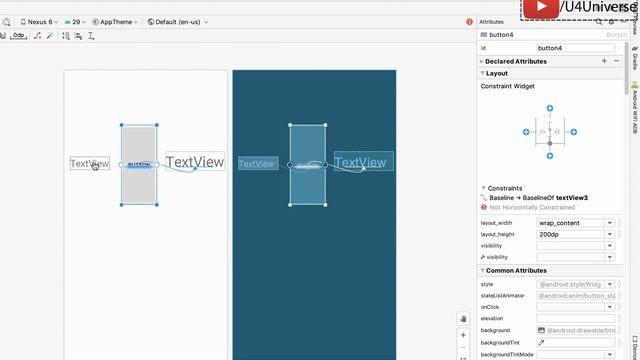Click the design button's right constraint handle
The width and height of the screenshot is (640, 360).
(x=157, y=165)
